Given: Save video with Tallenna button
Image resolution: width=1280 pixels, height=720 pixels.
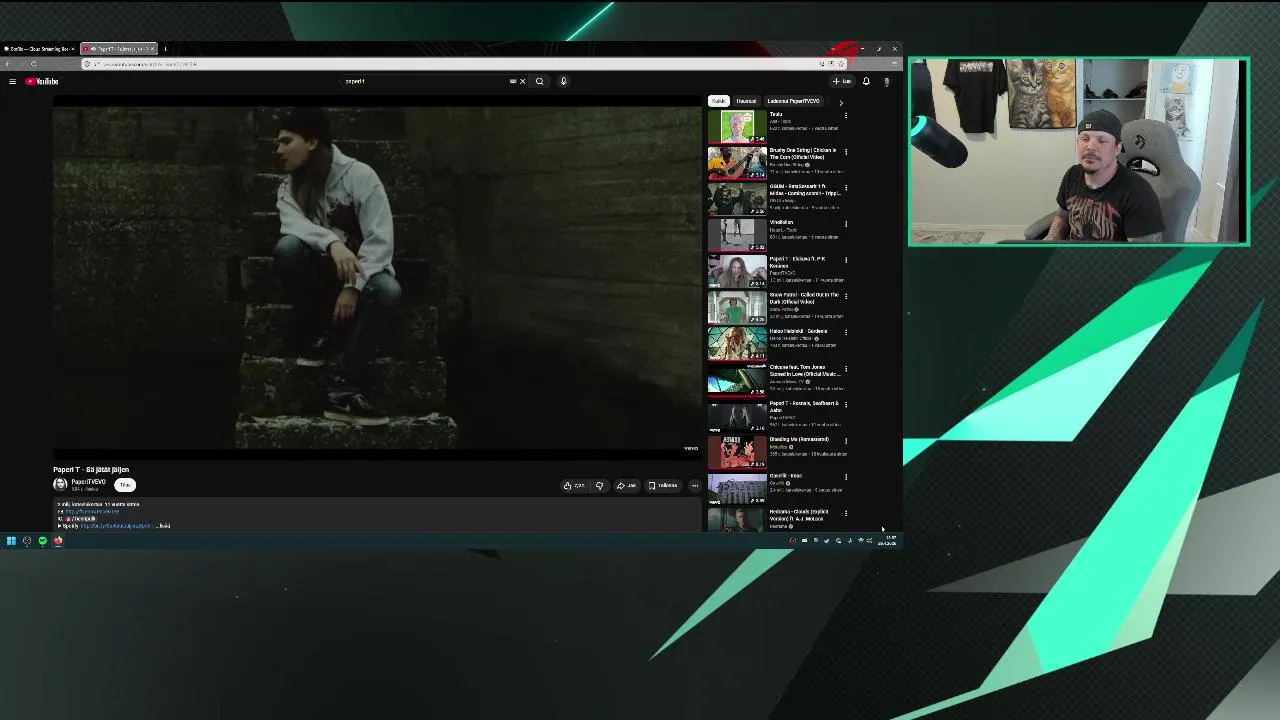Looking at the screenshot, I should pos(663,486).
